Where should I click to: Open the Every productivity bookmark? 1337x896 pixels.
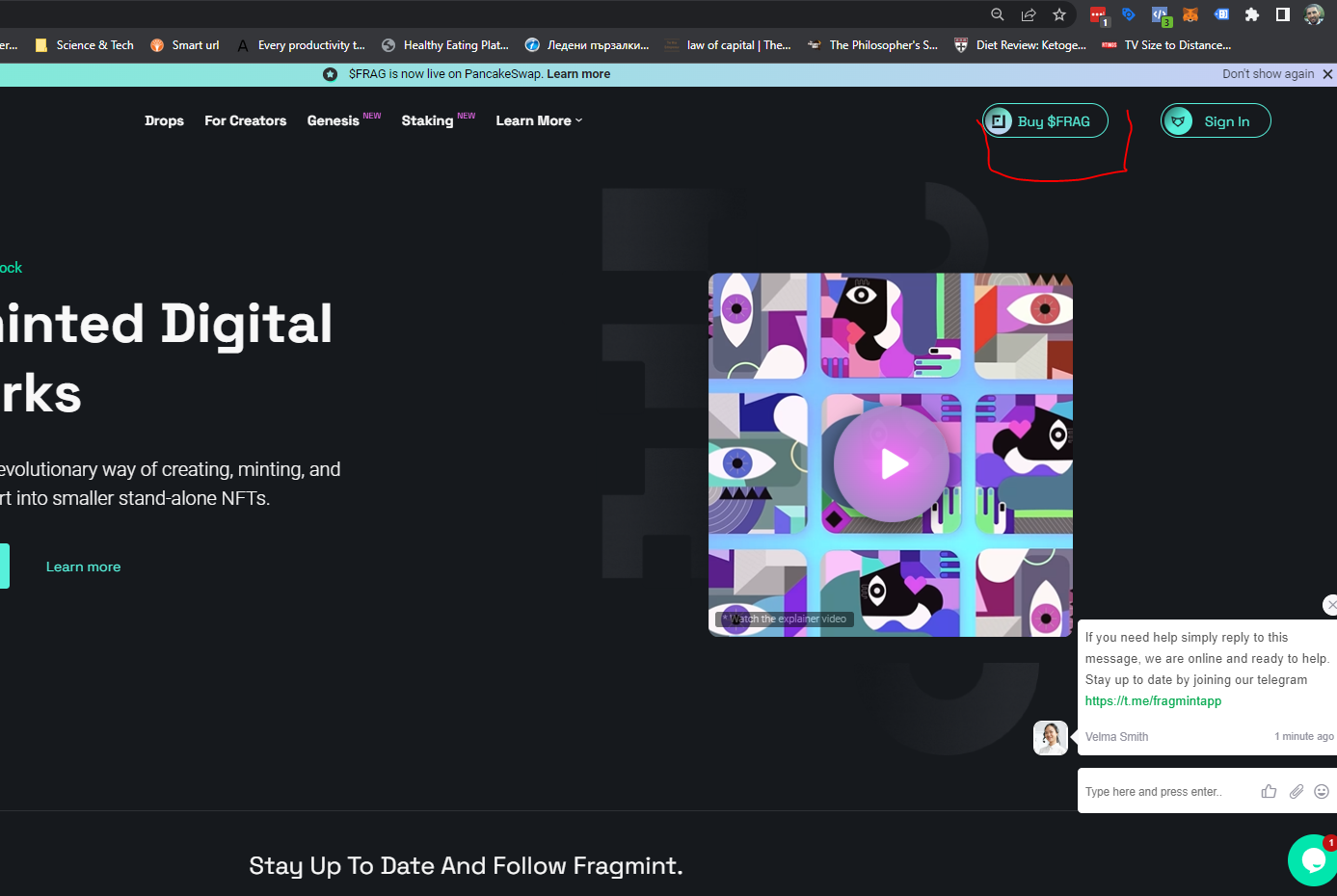[301, 45]
